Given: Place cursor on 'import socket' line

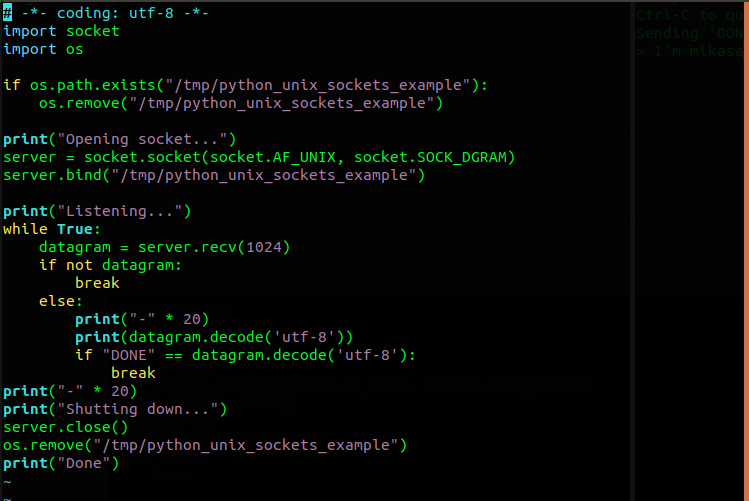Looking at the screenshot, I should pyautogui.click(x=61, y=32).
